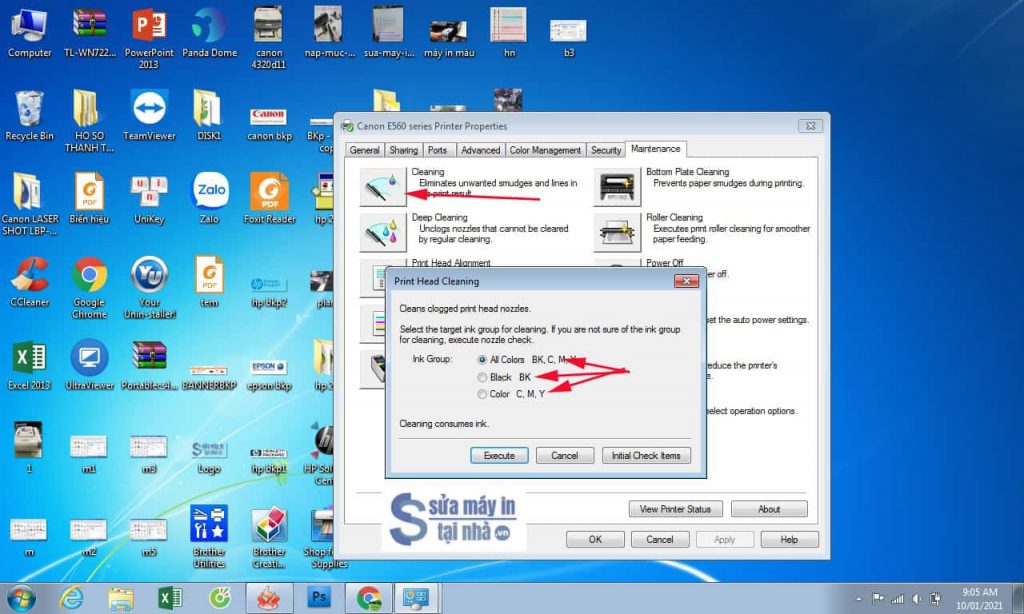Switch to the Security tab
This screenshot has width=1024, height=614.
tap(605, 150)
